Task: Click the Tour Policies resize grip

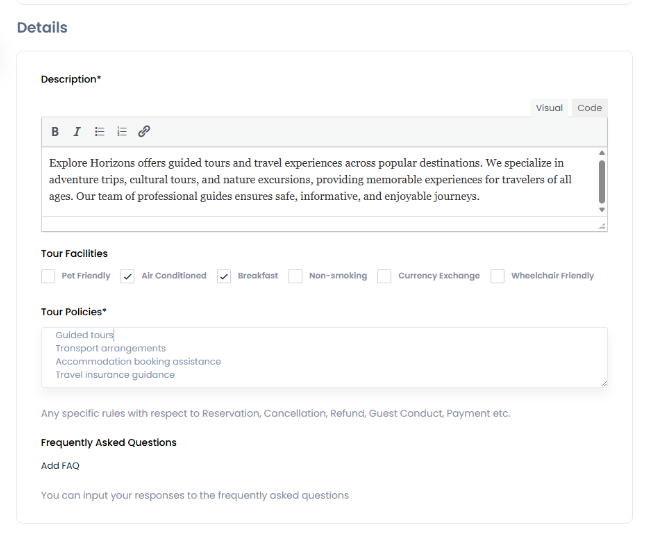Action: 603,382
